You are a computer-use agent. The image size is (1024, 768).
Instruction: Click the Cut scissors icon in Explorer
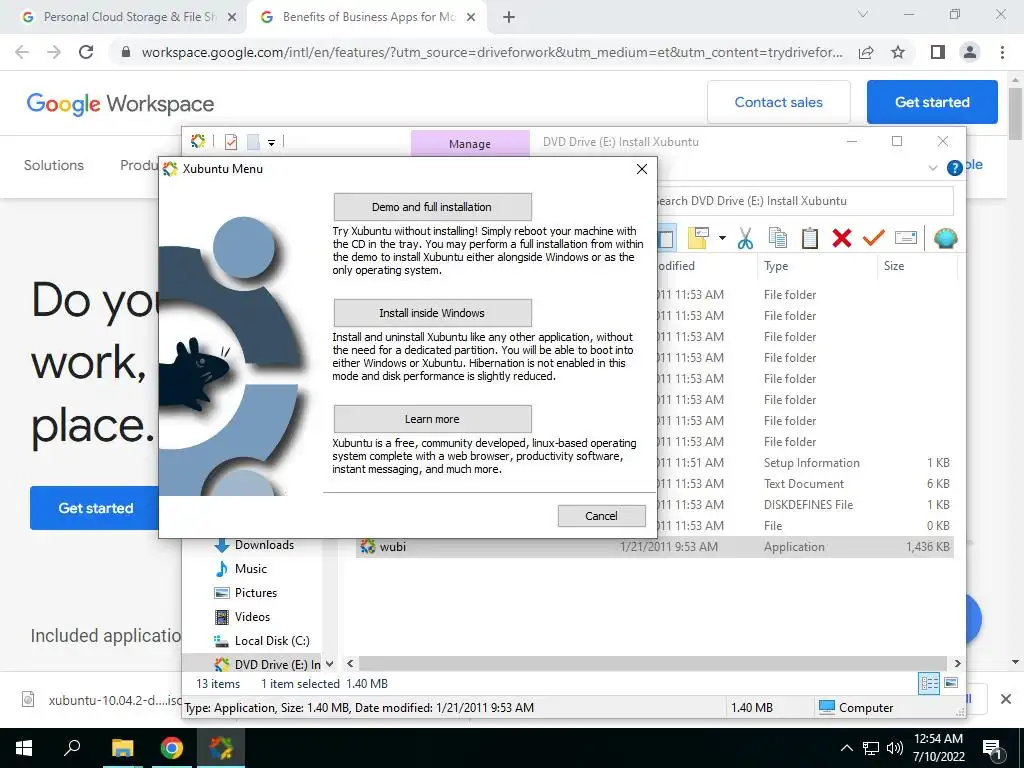coord(745,238)
